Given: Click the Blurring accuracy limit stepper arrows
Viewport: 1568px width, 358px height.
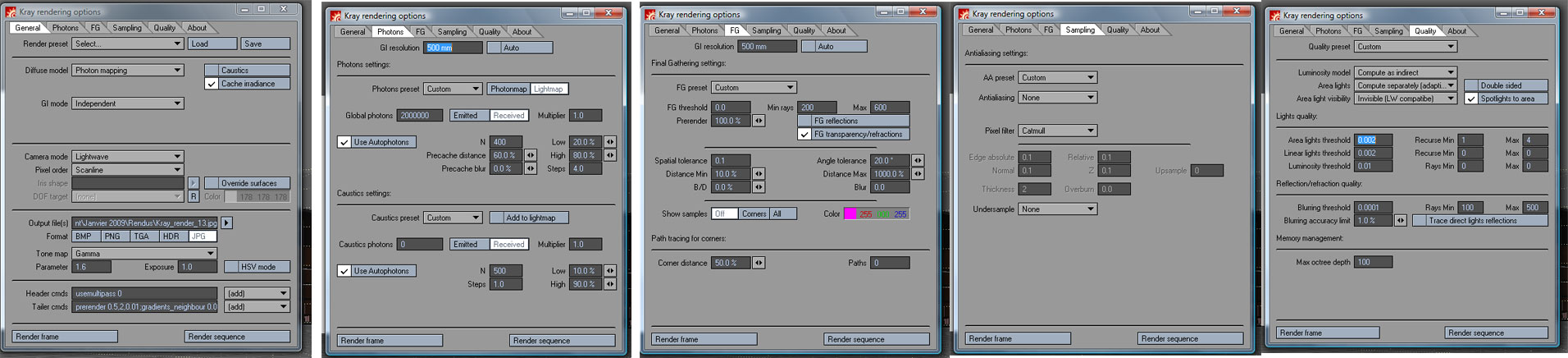Looking at the screenshot, I should (1400, 221).
